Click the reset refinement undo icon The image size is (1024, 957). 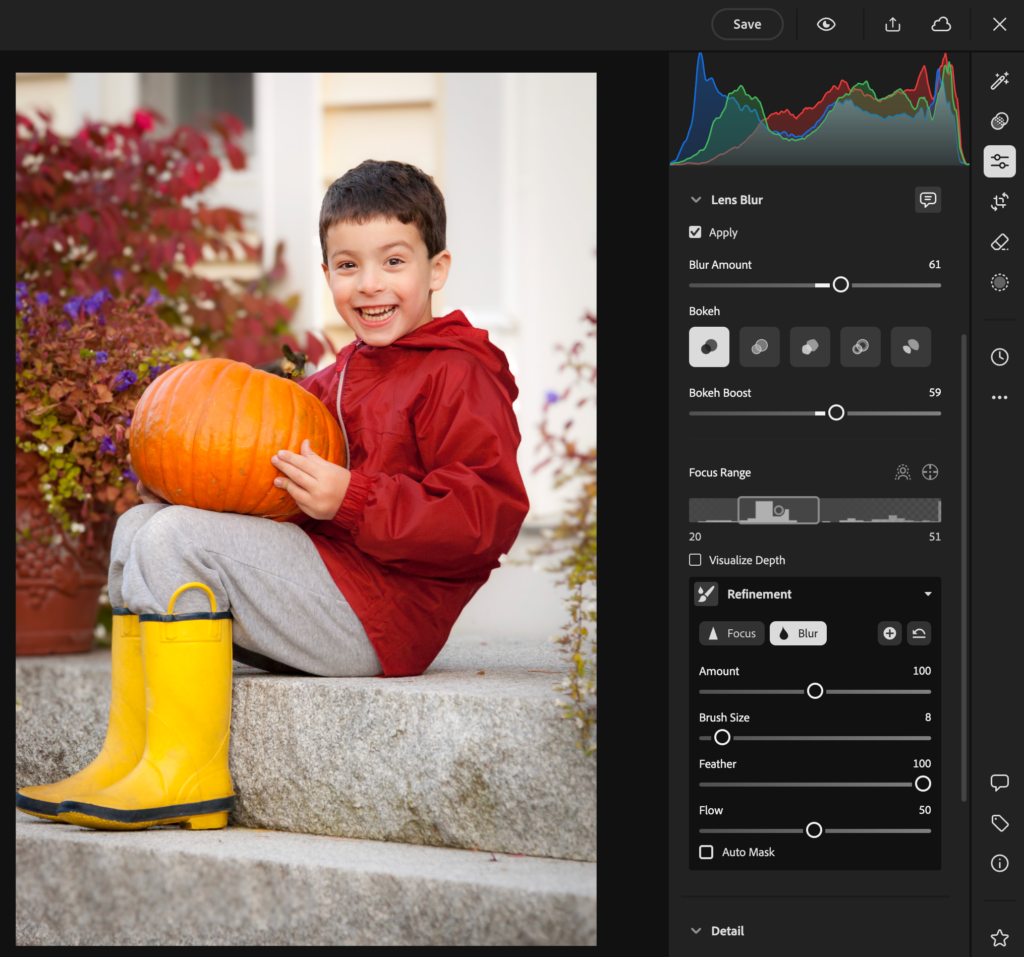[x=918, y=634]
